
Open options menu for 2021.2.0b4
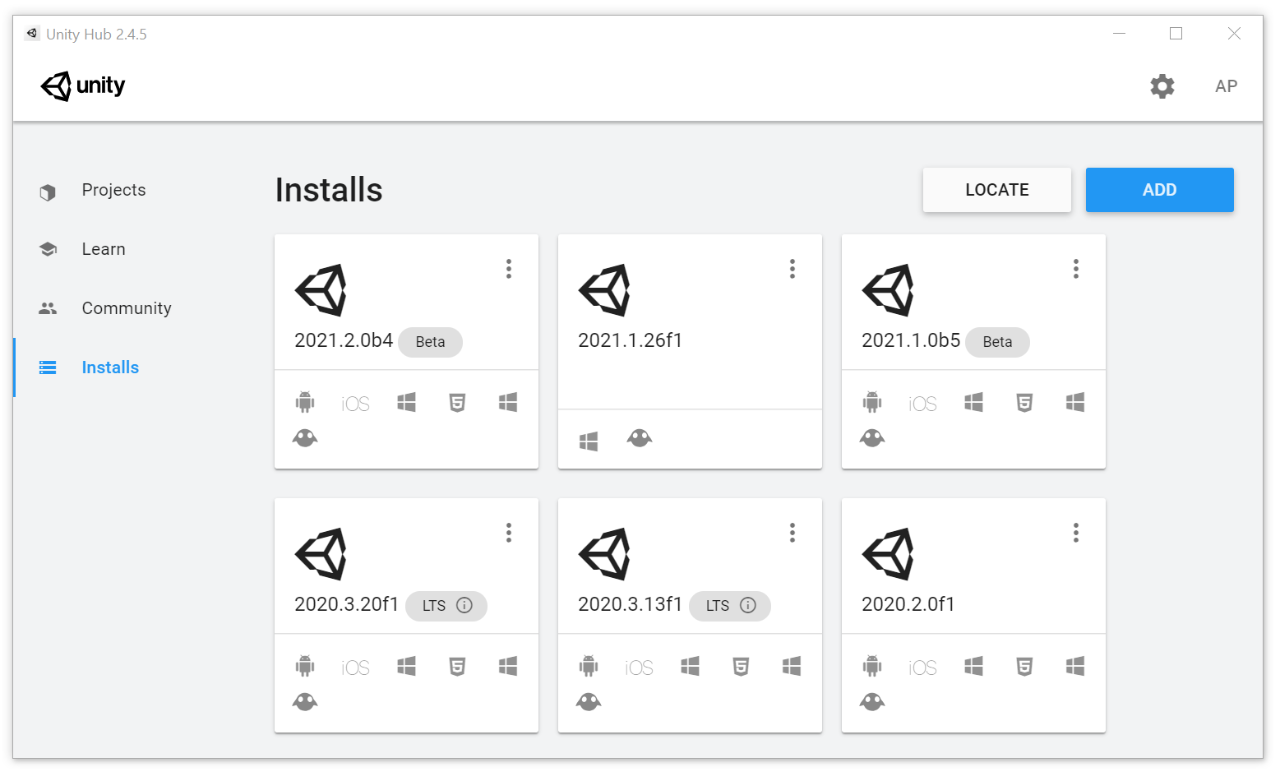pos(508,268)
